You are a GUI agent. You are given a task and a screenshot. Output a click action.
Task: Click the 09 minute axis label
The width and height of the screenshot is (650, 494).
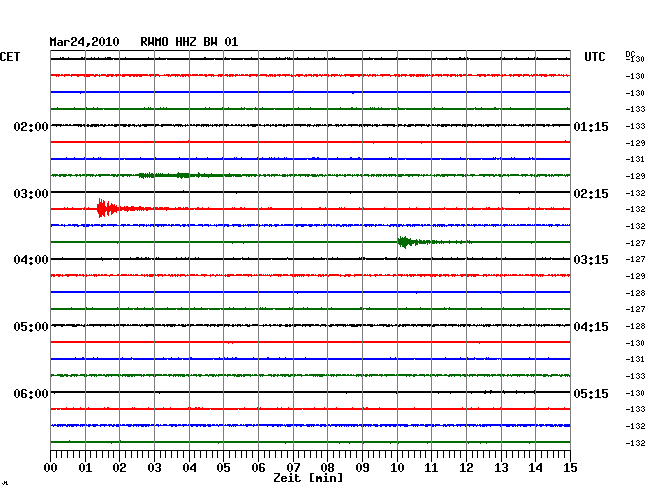click(x=362, y=467)
